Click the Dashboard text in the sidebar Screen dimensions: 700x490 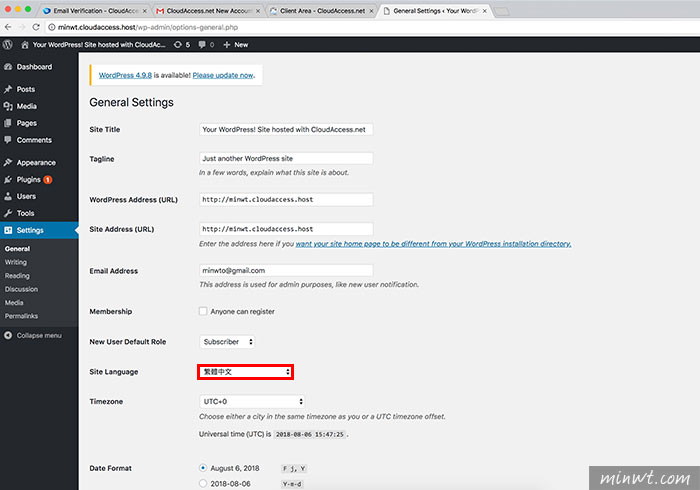click(x=34, y=67)
